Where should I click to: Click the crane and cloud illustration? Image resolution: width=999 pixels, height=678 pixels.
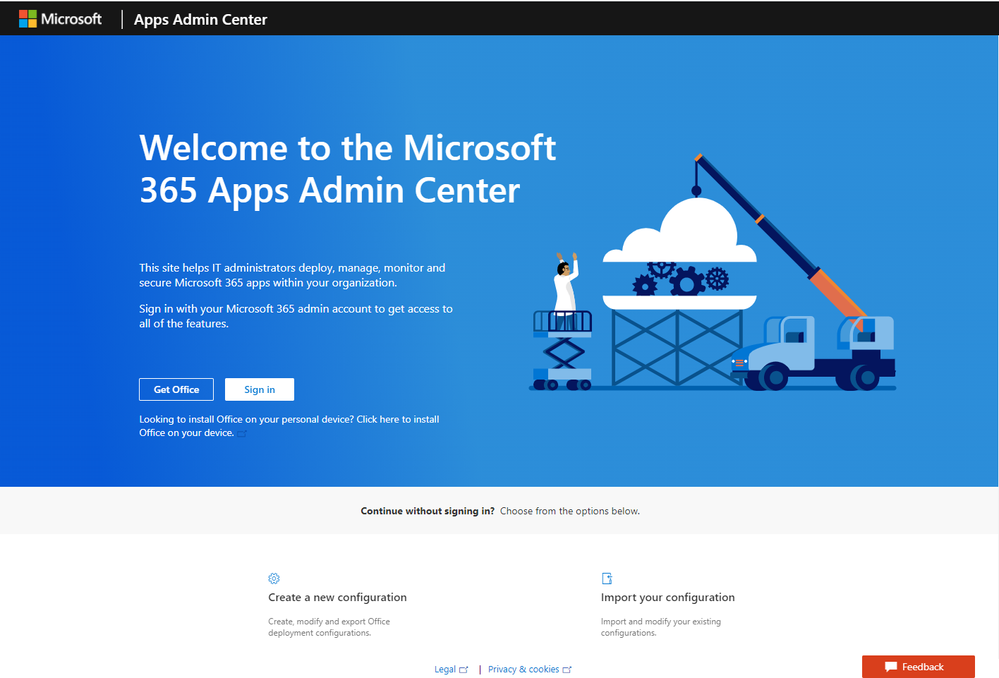712,272
